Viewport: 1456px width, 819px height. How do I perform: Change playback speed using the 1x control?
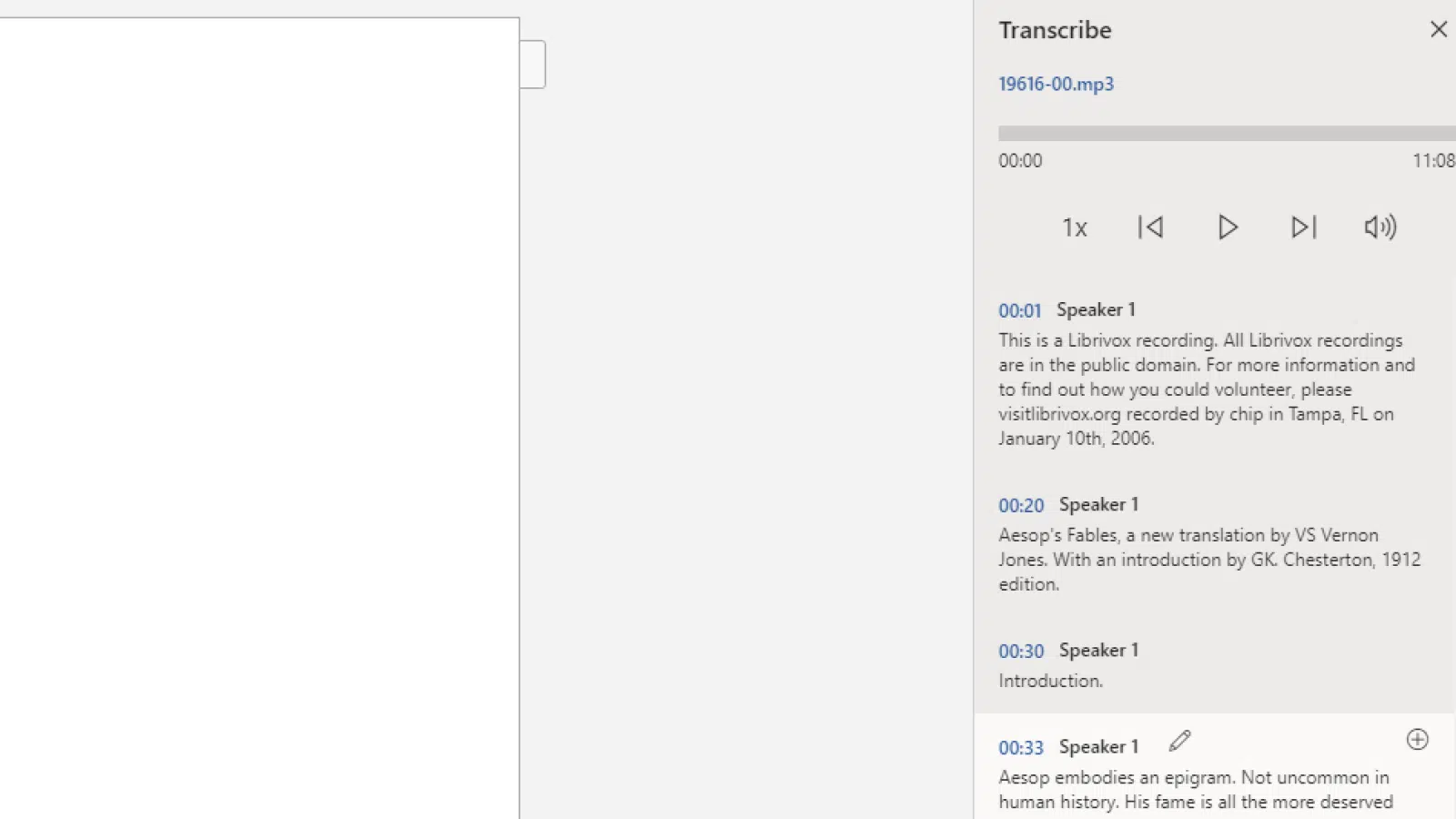(x=1074, y=227)
